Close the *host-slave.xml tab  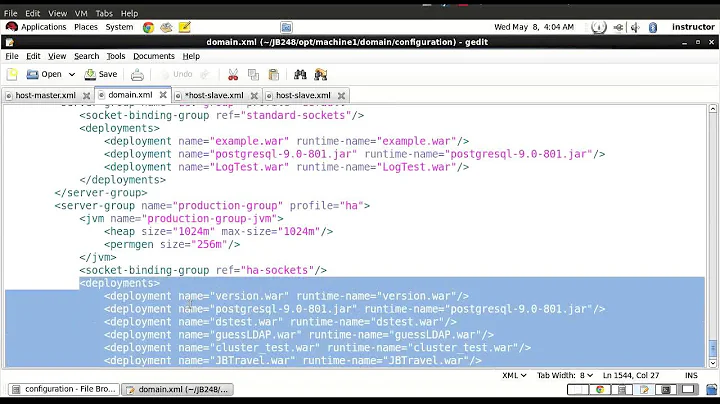254,96
